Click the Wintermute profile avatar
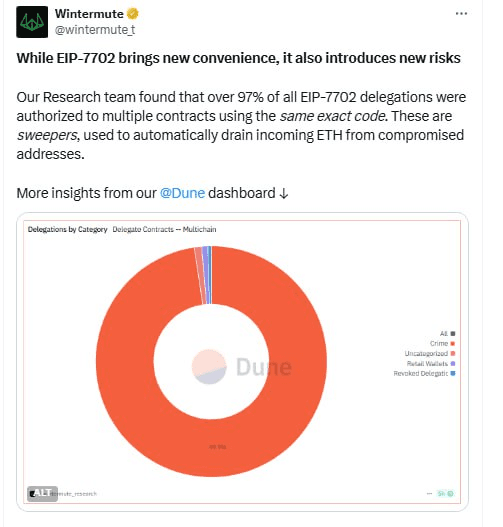The height and width of the screenshot is (527, 503). pos(32,22)
